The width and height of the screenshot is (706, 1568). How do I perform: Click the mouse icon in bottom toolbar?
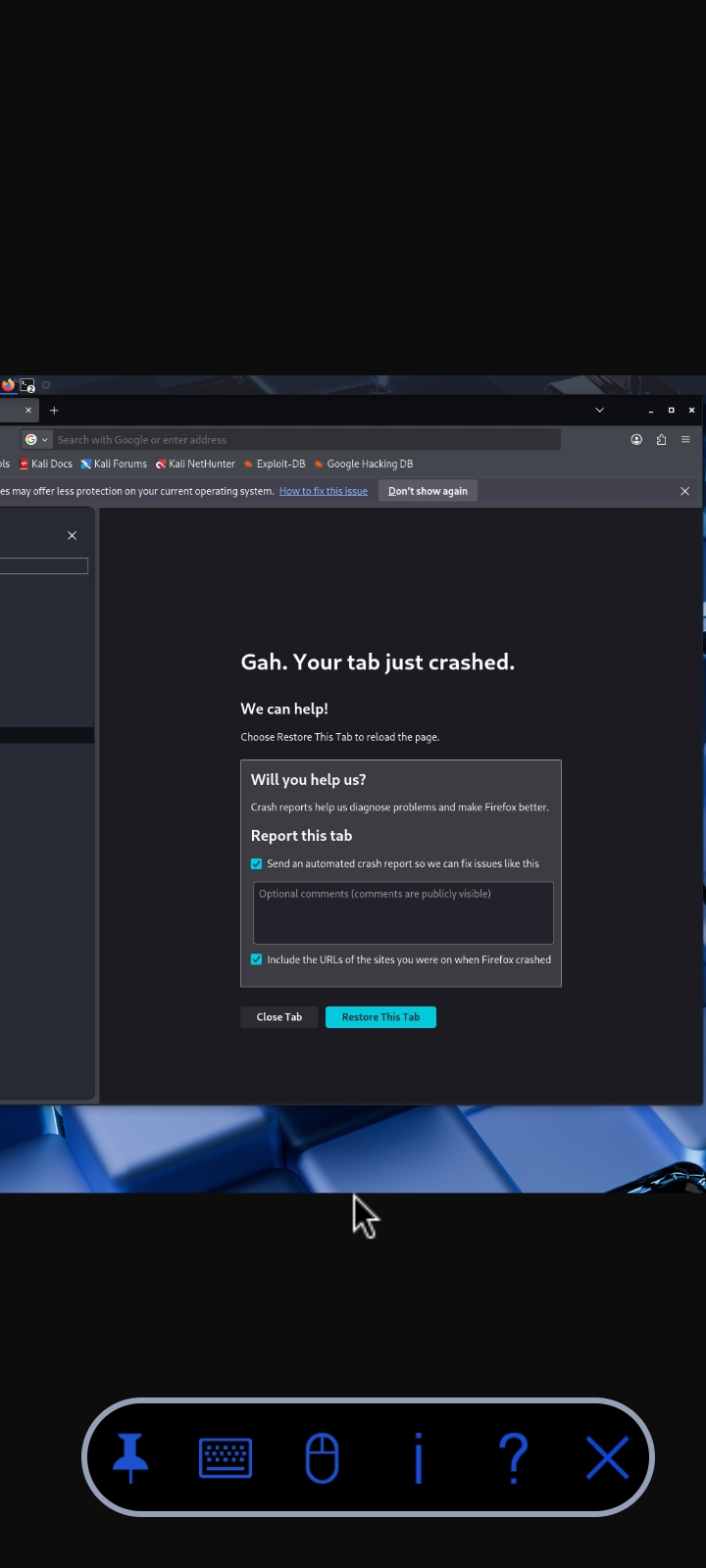click(x=322, y=1458)
